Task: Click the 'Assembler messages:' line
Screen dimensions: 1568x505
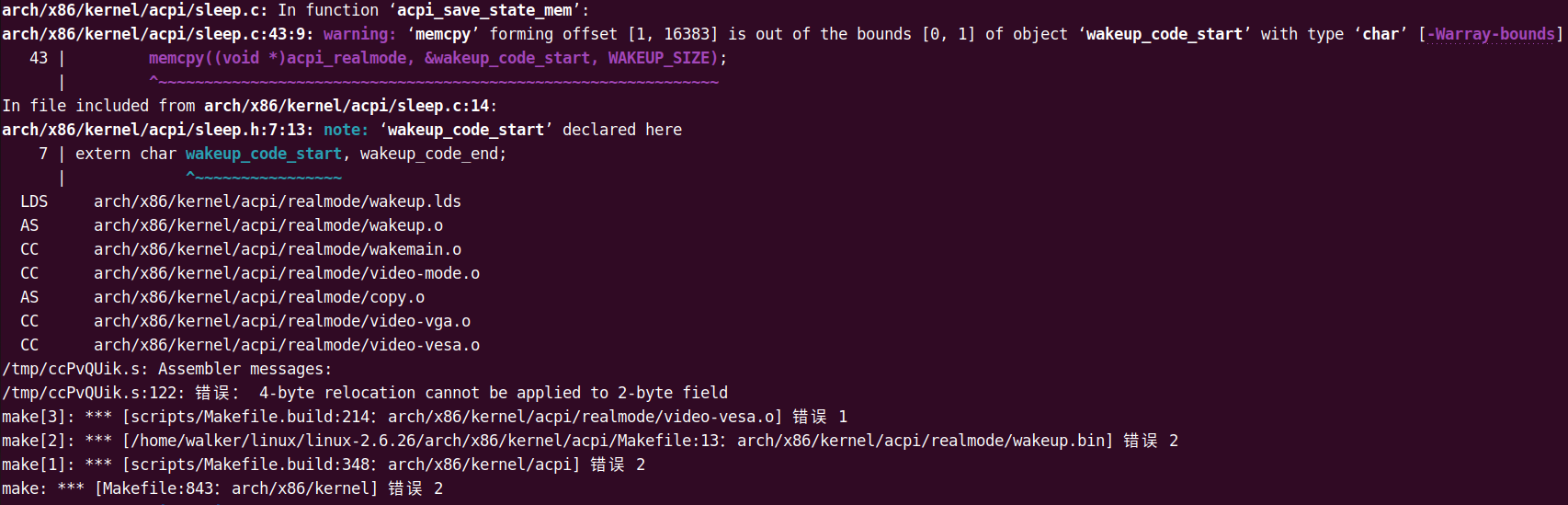Action: tap(244, 369)
